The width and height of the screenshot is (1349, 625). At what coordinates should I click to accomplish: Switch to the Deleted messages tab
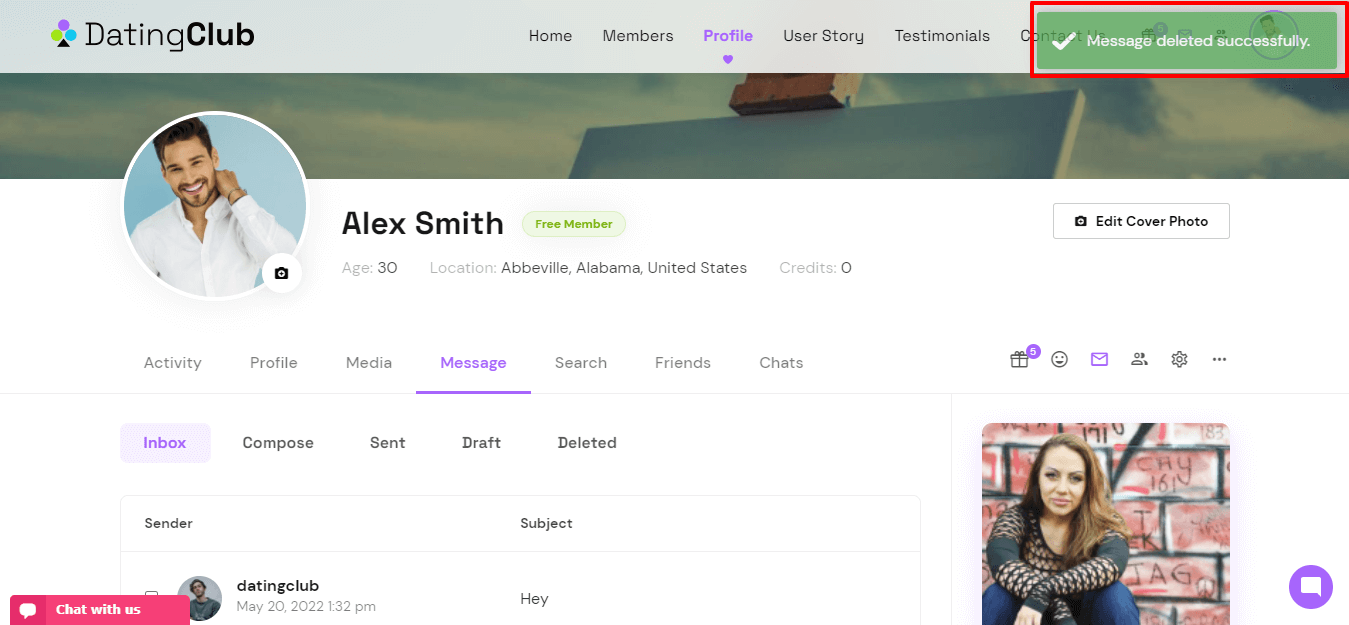(587, 443)
